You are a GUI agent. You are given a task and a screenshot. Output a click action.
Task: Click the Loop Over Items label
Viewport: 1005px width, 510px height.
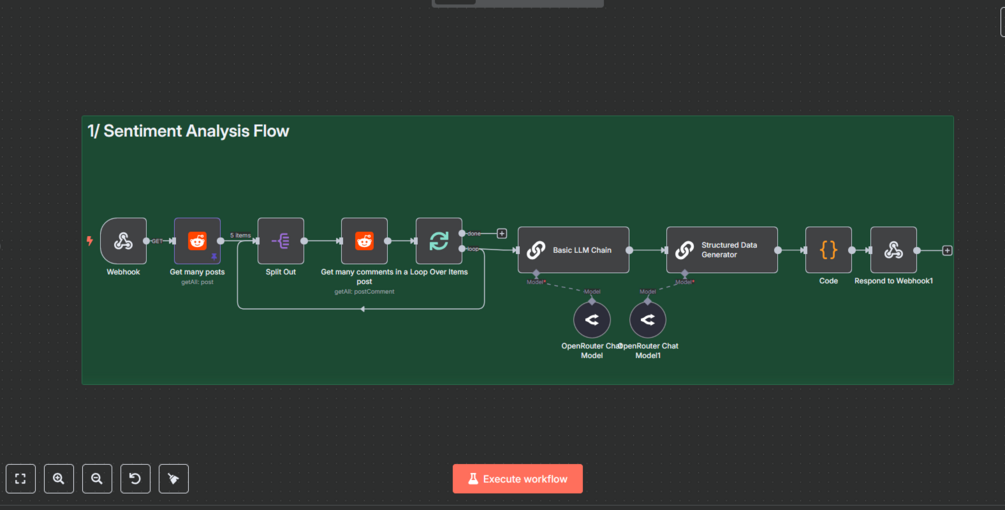click(x=439, y=272)
